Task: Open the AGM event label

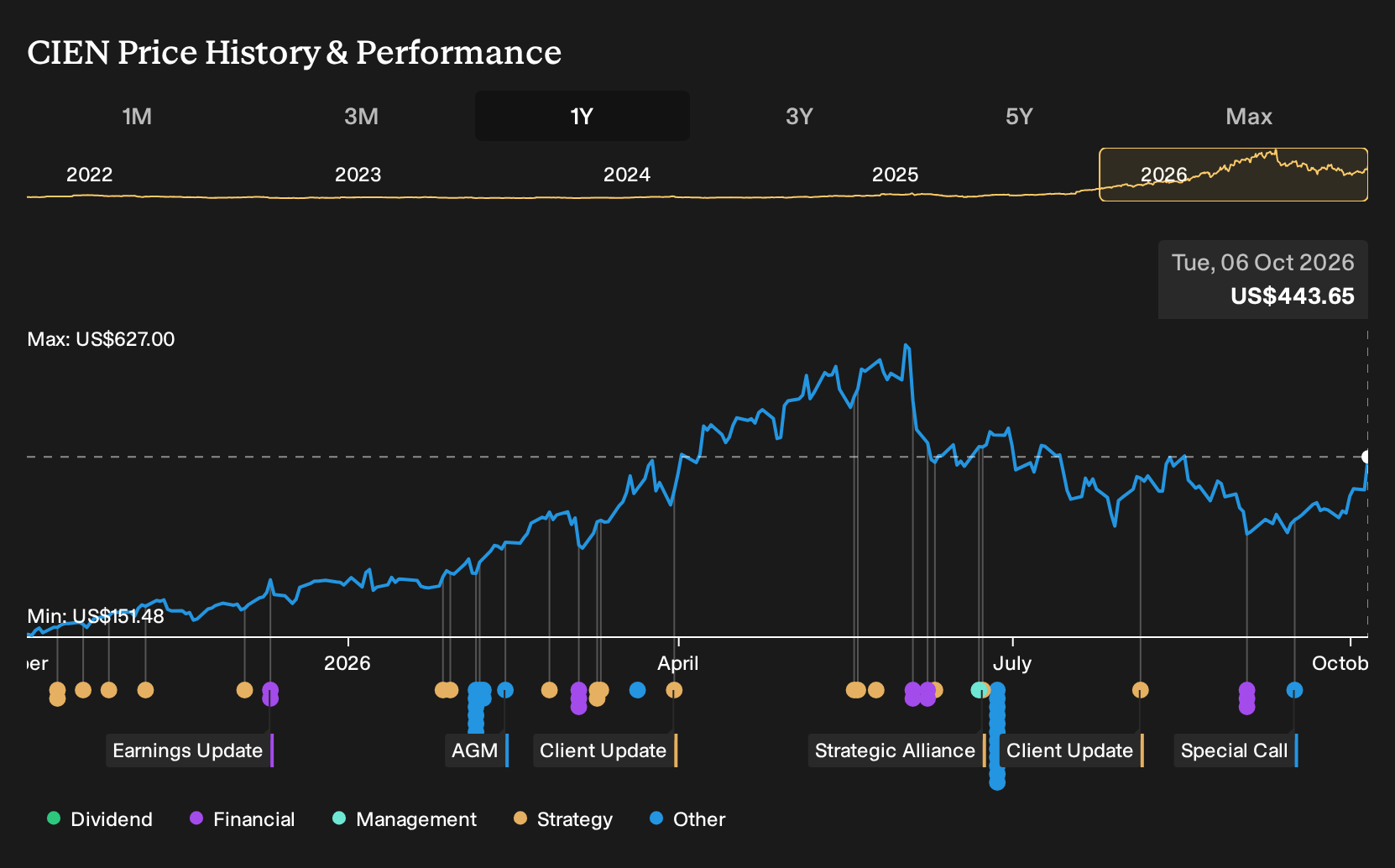Action: point(476,750)
